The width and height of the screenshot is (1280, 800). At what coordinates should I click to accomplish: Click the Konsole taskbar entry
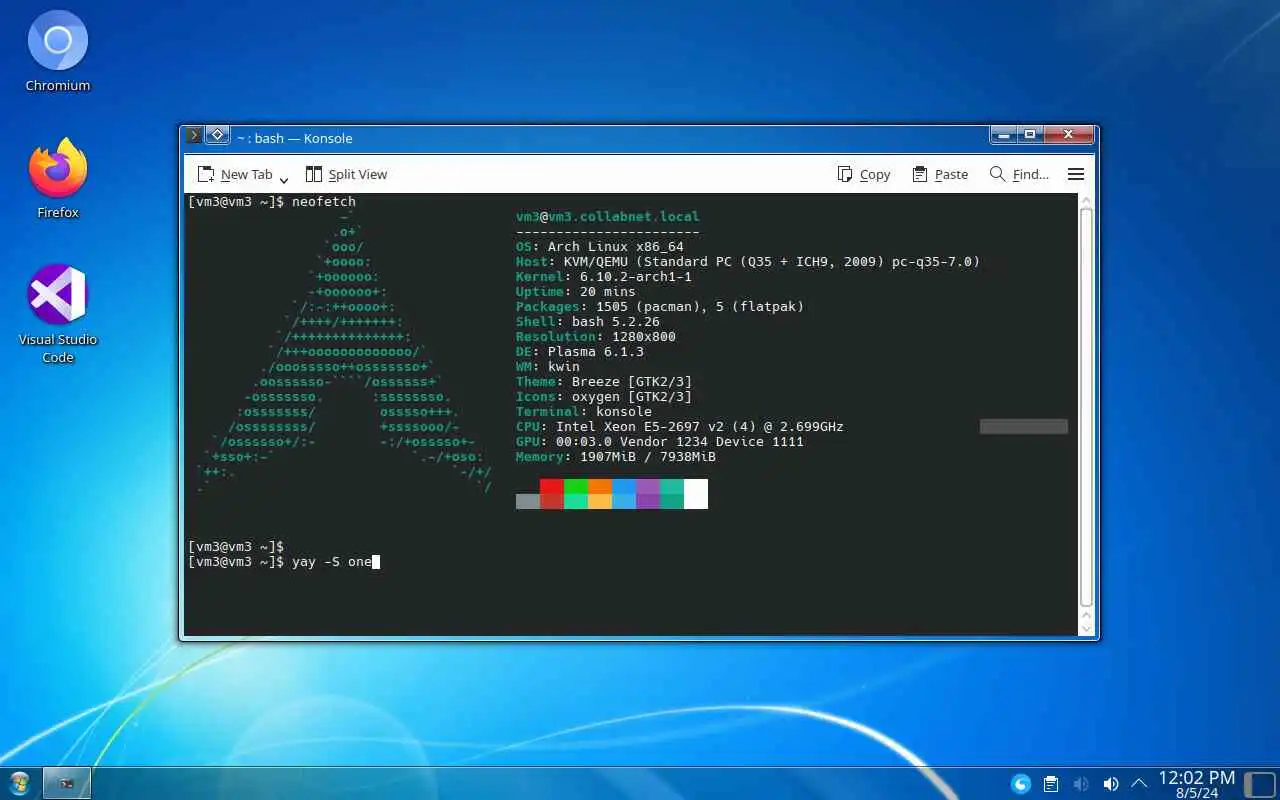(67, 783)
